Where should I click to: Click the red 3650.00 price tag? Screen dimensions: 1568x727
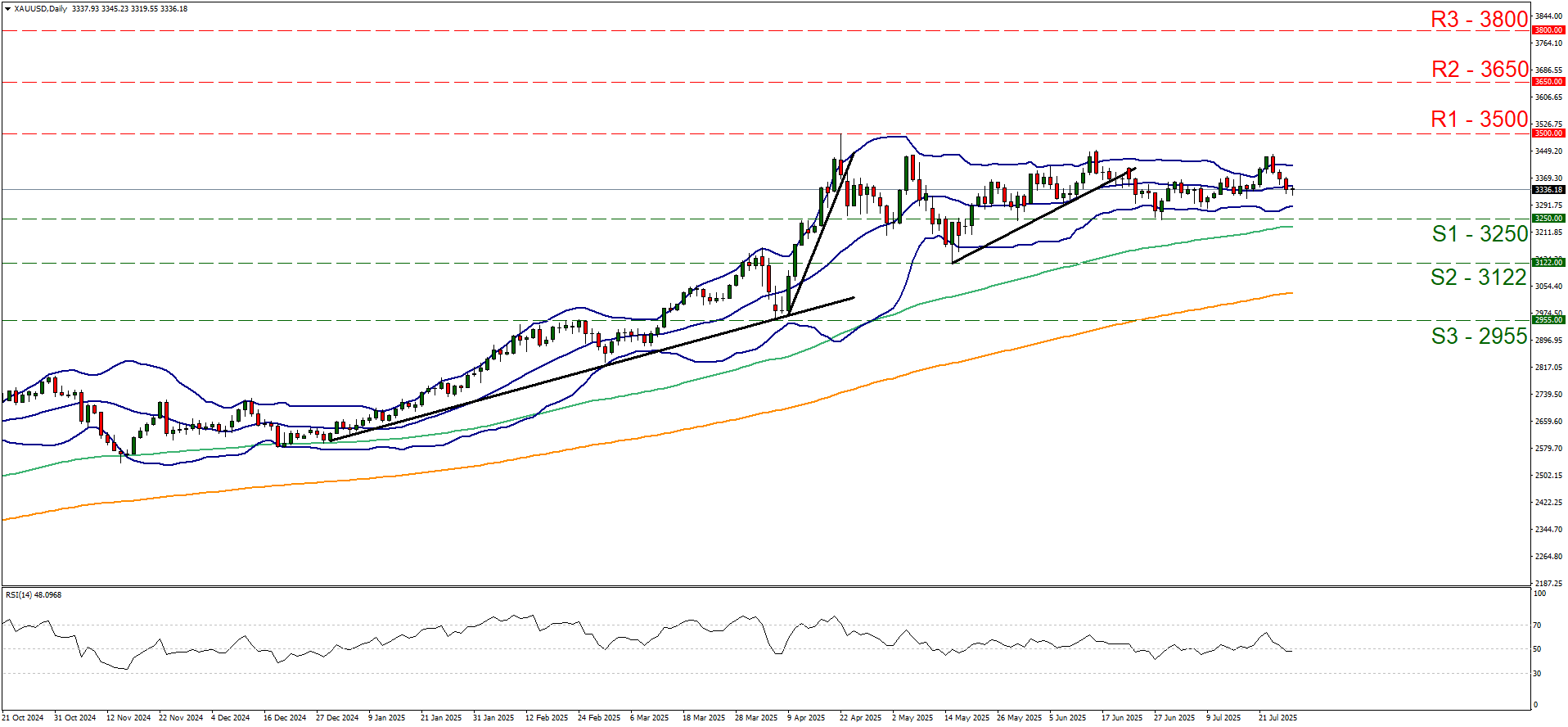pos(1548,82)
